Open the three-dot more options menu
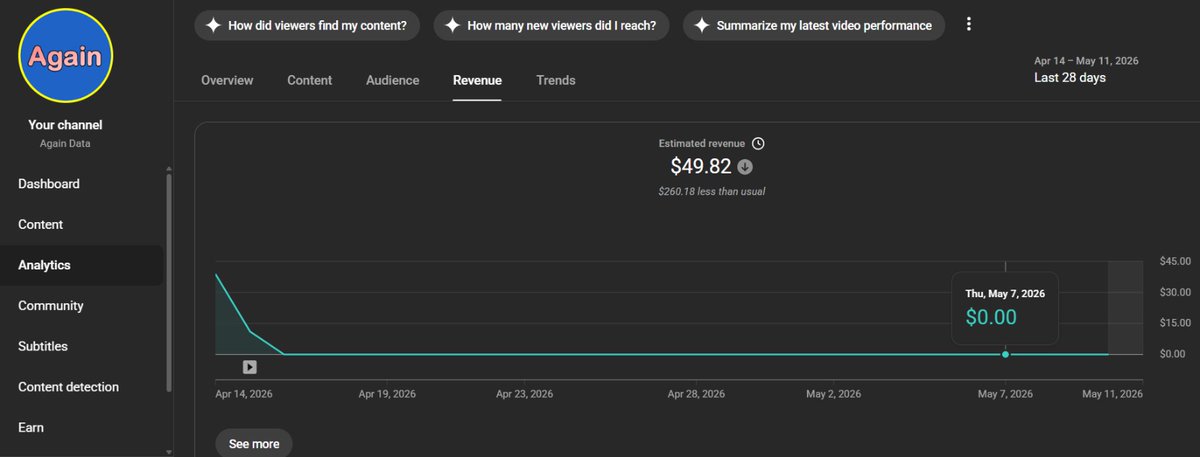 969,25
